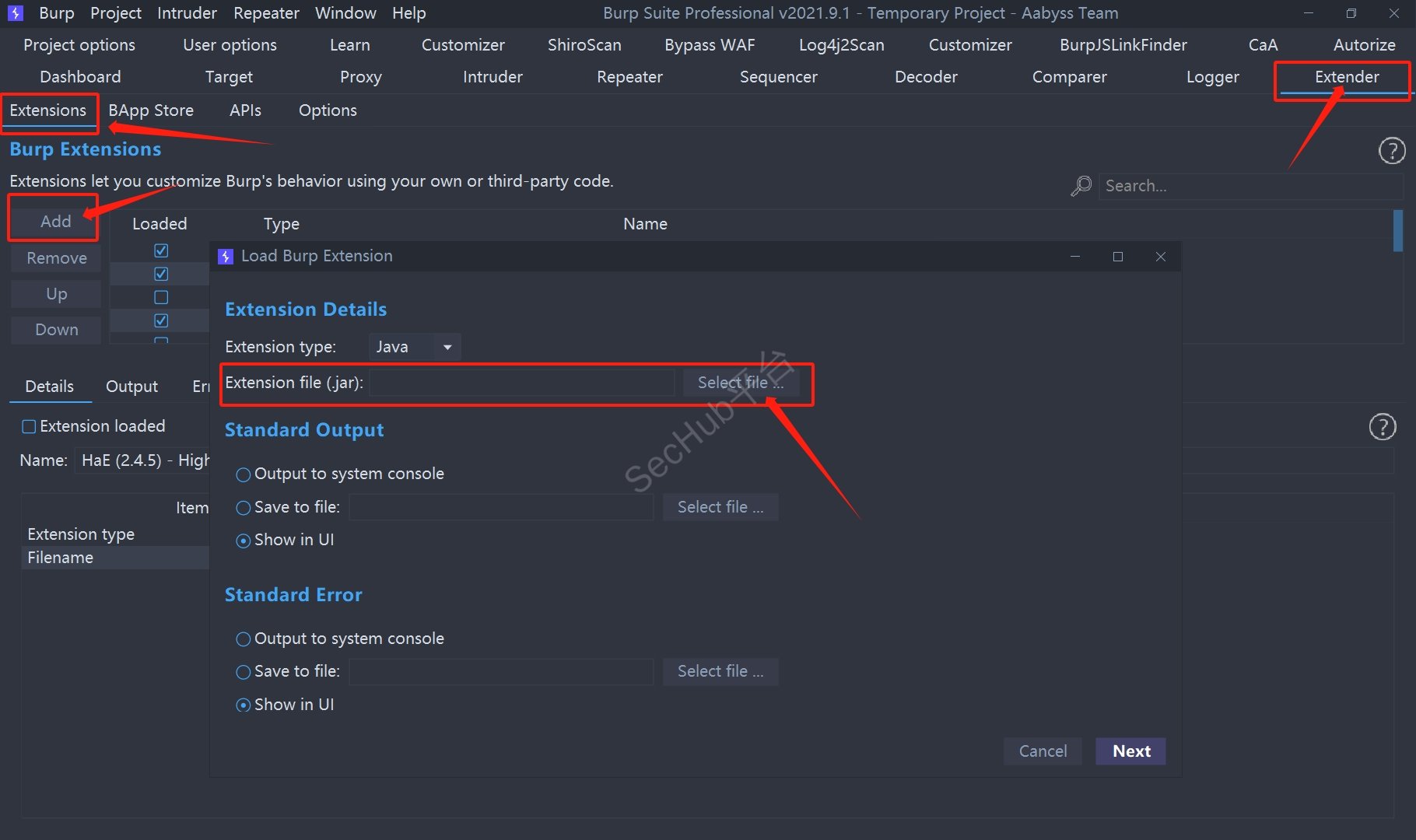Switch to the BApp Store tab
Screen dimensions: 1416x840
151,110
